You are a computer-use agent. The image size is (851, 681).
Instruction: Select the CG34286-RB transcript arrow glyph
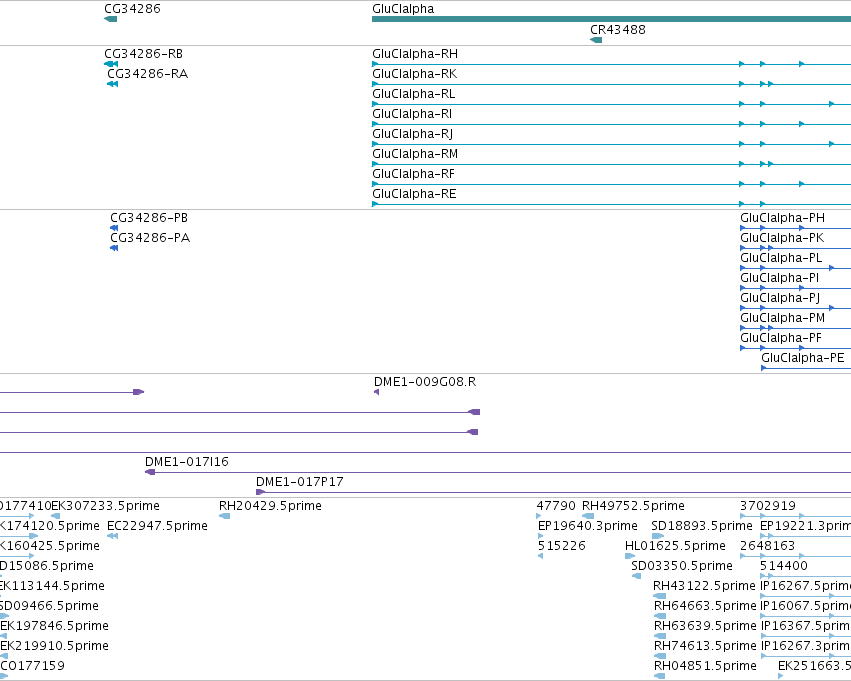(x=111, y=64)
